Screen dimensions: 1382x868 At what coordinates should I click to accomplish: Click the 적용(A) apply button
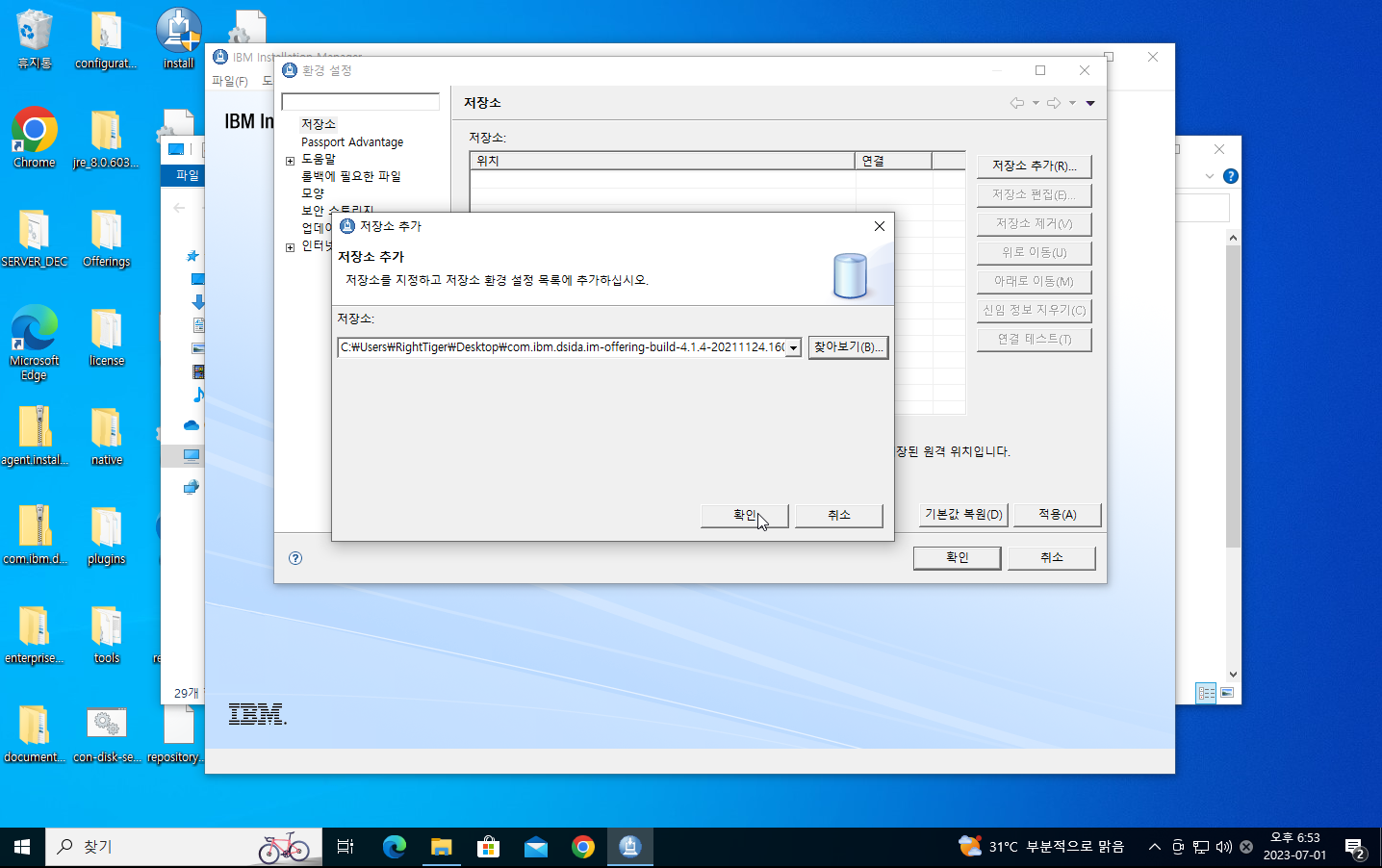(x=1057, y=515)
